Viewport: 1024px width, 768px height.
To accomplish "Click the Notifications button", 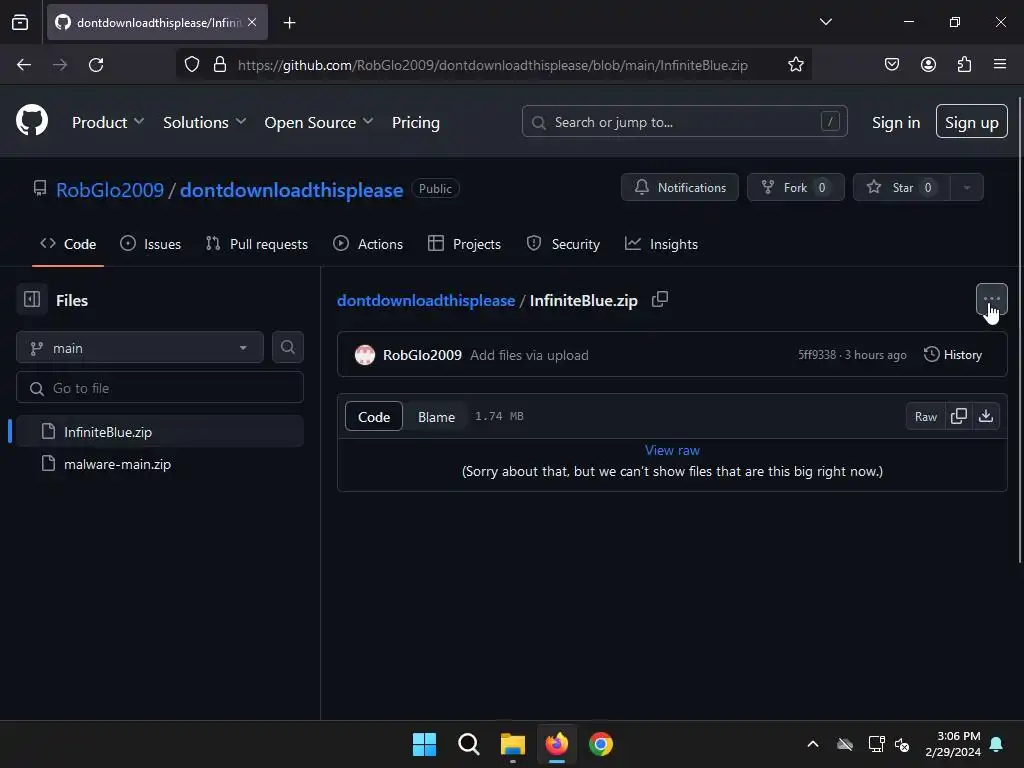I will (x=680, y=187).
